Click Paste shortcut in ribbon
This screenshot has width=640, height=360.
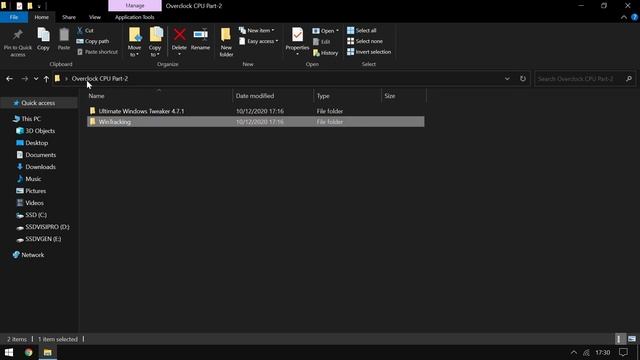click(x=97, y=52)
